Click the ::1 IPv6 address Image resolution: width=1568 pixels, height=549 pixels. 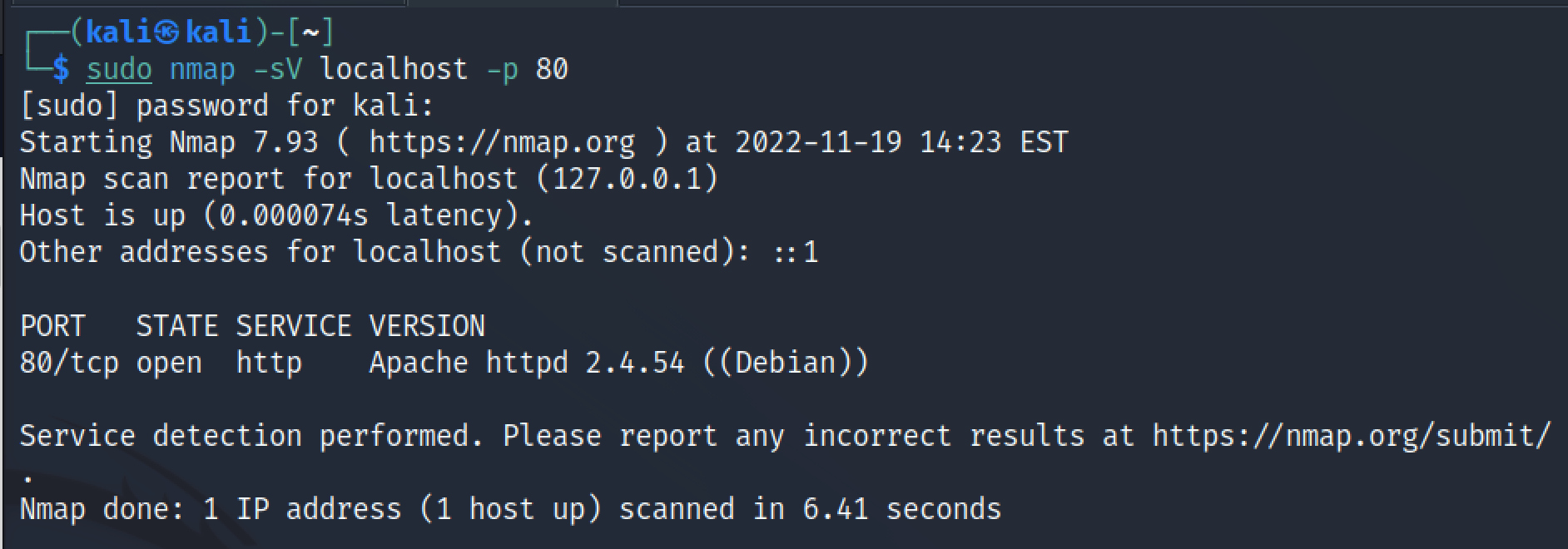[796, 252]
